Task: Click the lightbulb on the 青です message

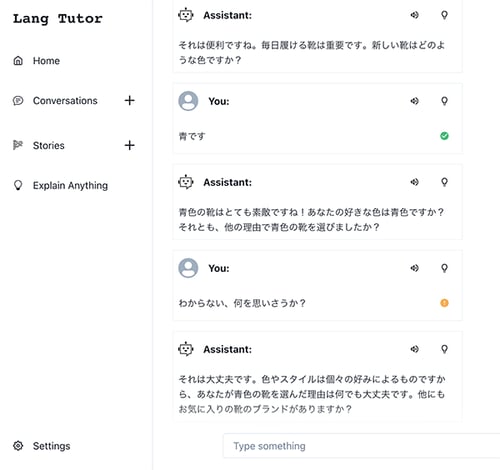Action: (444, 101)
